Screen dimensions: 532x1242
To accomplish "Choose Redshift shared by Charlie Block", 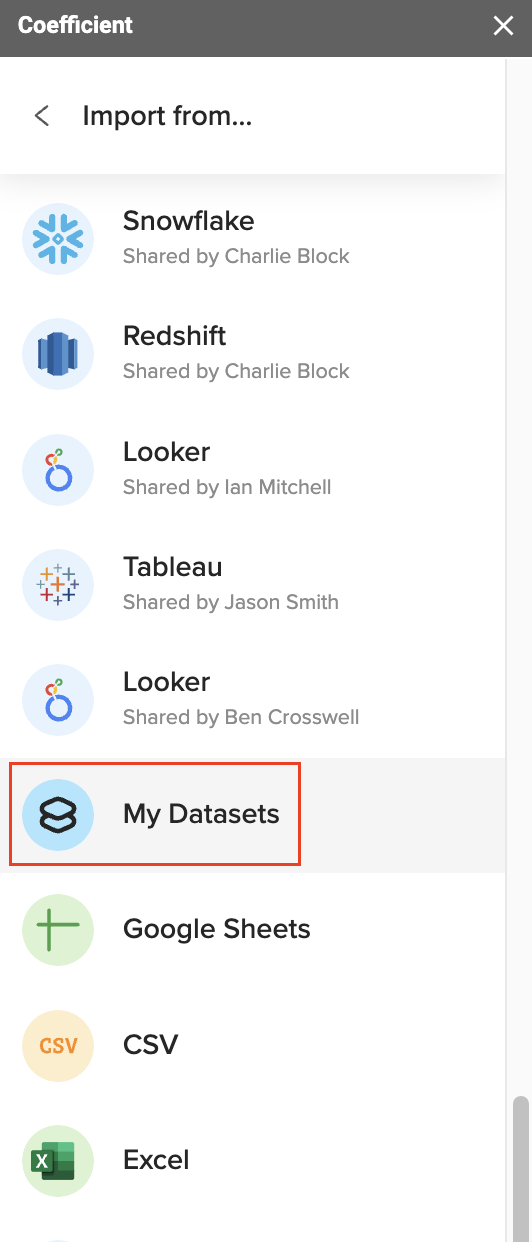I will (253, 354).
